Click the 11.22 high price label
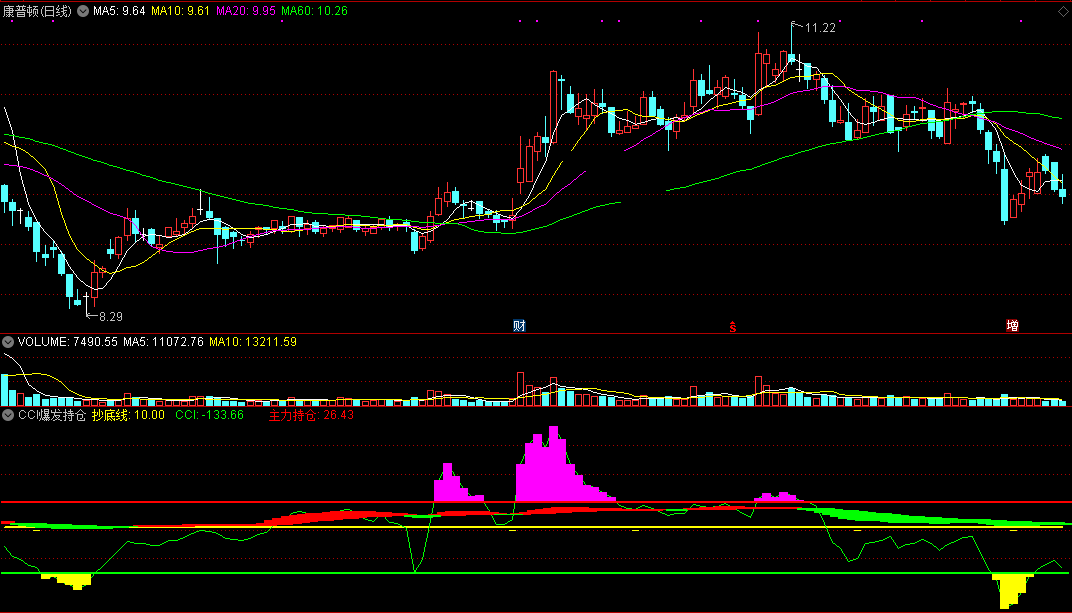 point(820,28)
